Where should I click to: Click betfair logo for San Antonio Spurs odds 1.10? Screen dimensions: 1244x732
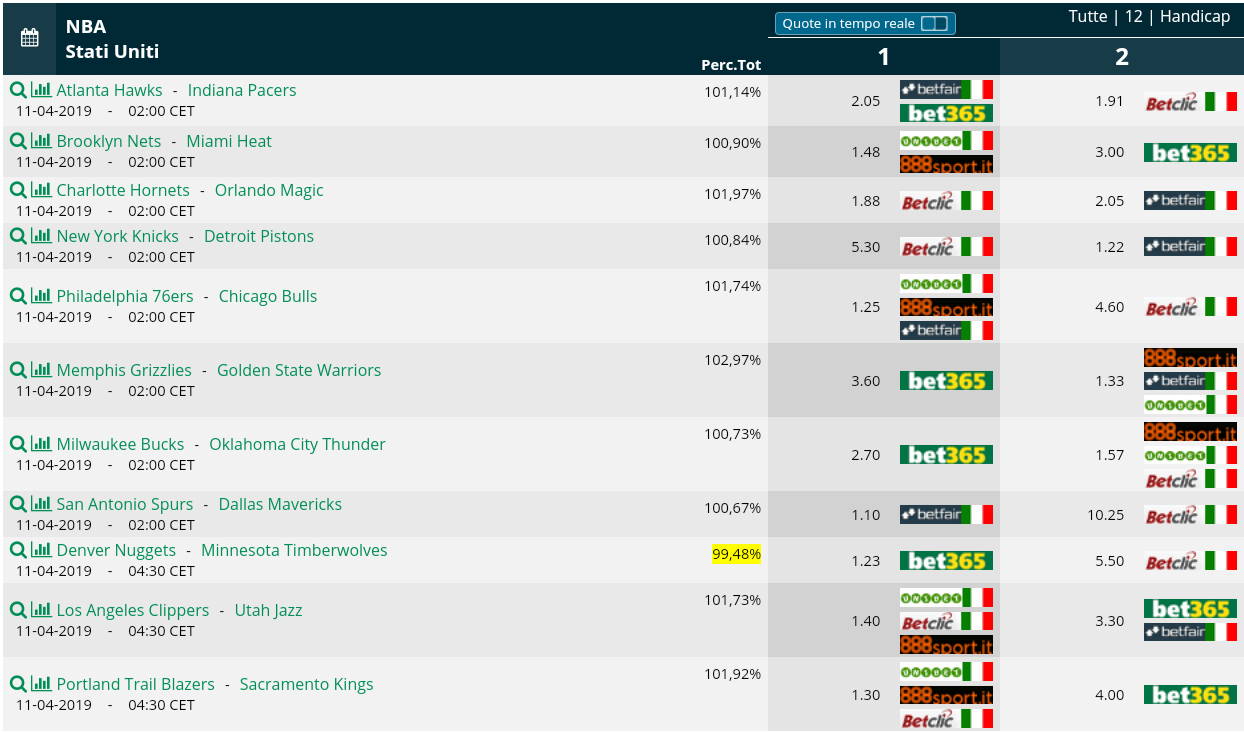(946, 515)
